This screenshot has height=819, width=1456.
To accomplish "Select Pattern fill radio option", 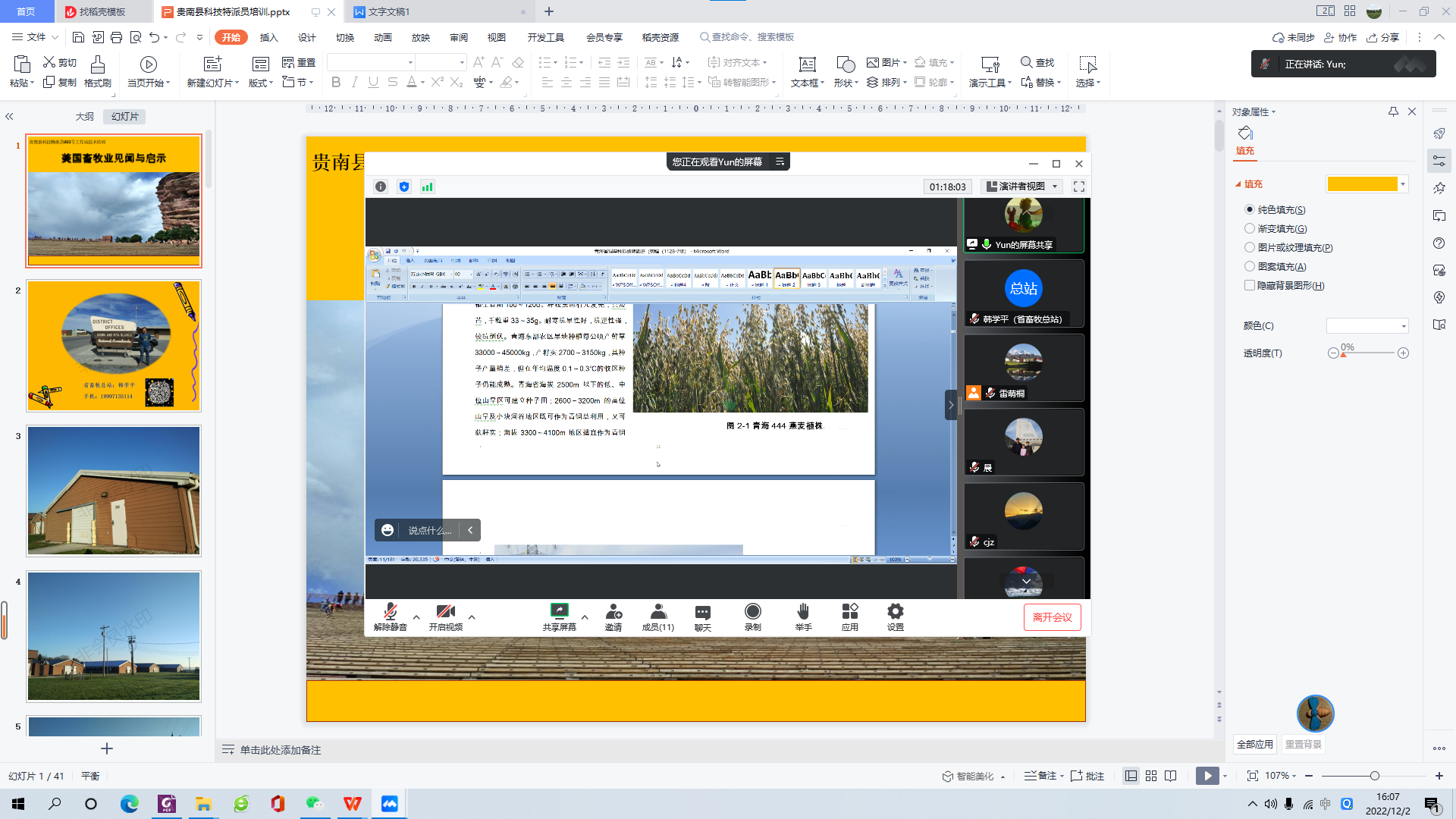I will click(x=1250, y=266).
